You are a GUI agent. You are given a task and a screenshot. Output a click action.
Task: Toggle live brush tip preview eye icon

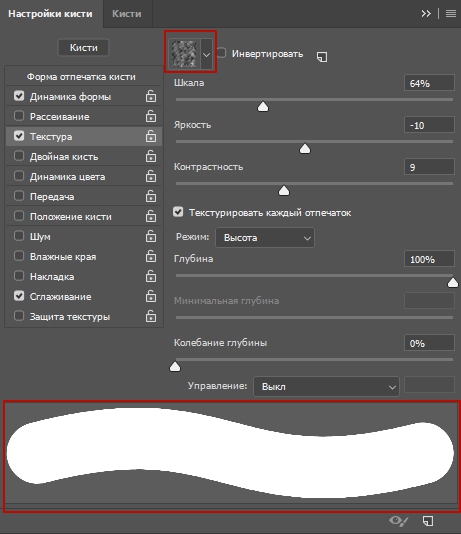click(x=398, y=521)
